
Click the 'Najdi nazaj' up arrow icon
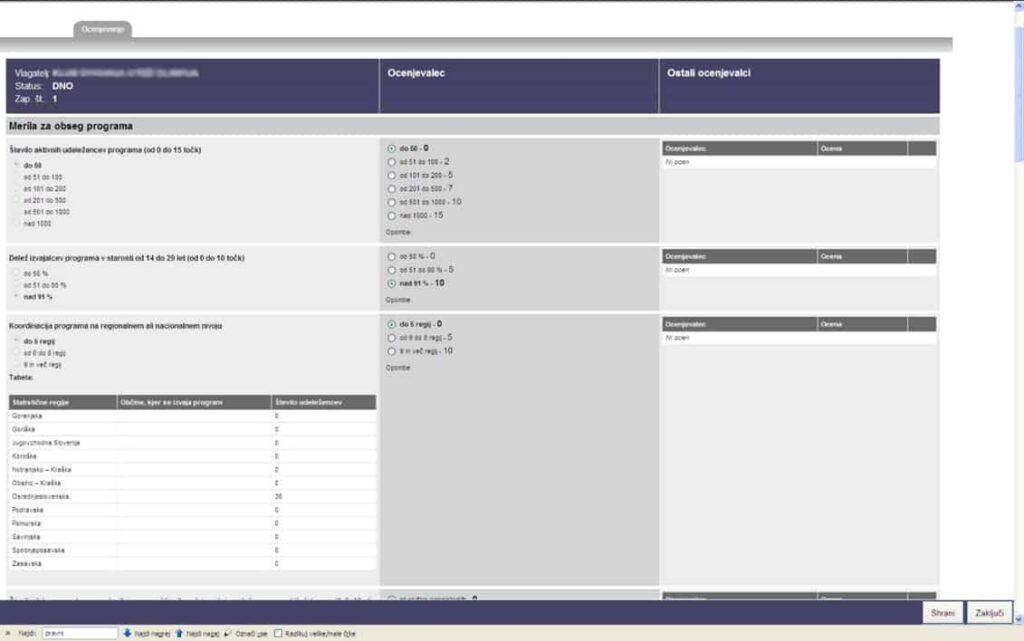pyautogui.click(x=179, y=633)
